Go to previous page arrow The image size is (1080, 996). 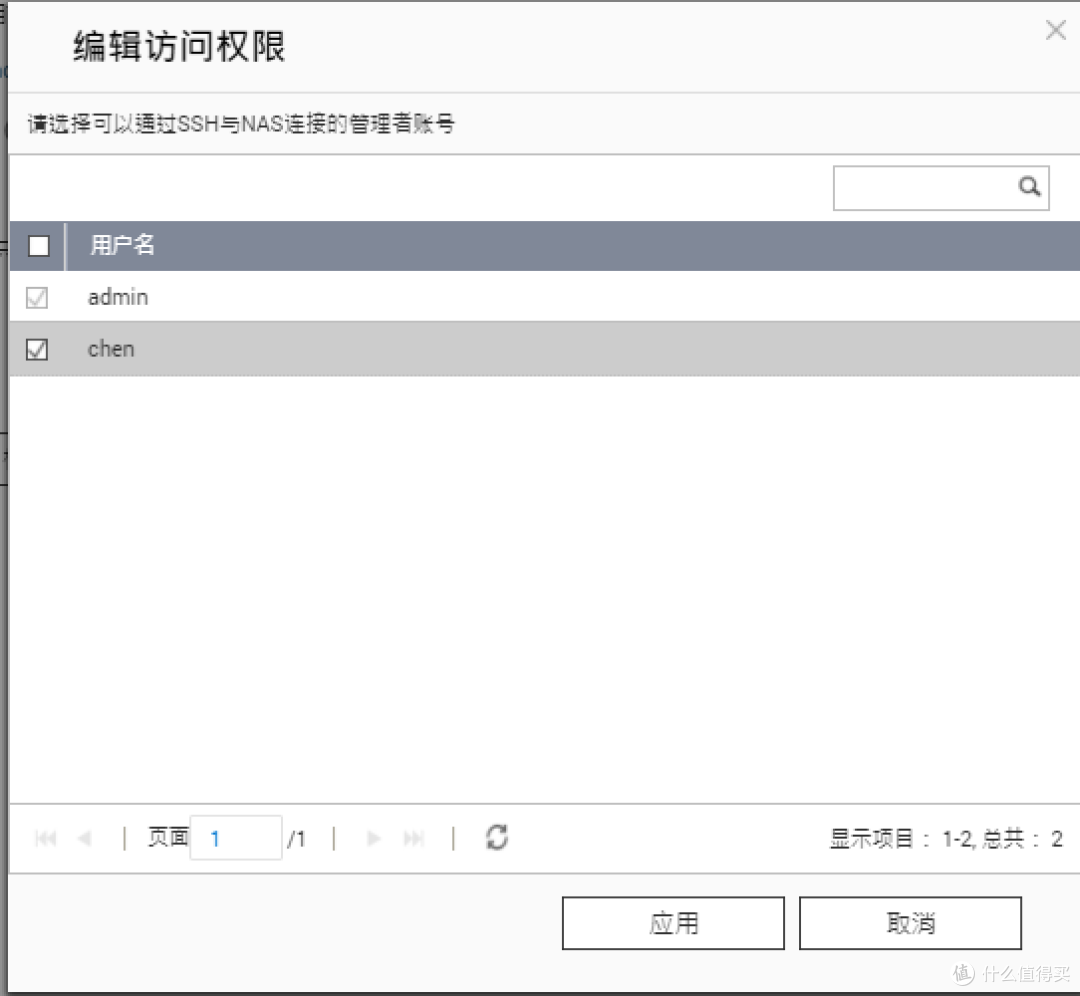pos(85,838)
